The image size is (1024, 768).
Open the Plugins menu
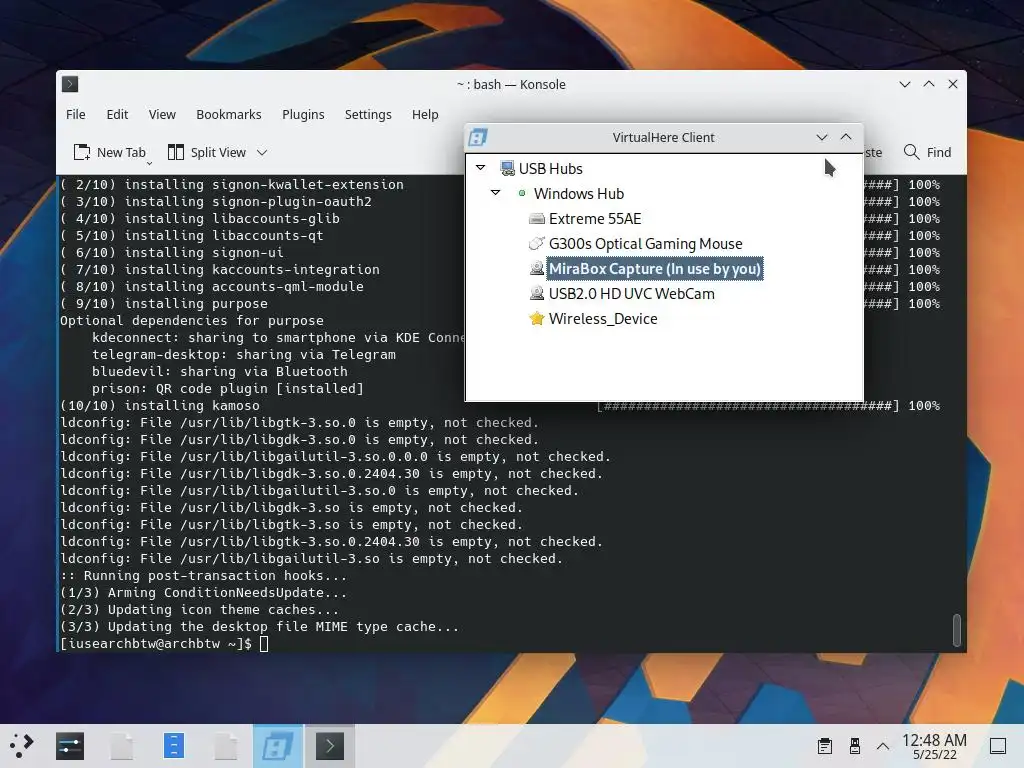[x=303, y=114]
